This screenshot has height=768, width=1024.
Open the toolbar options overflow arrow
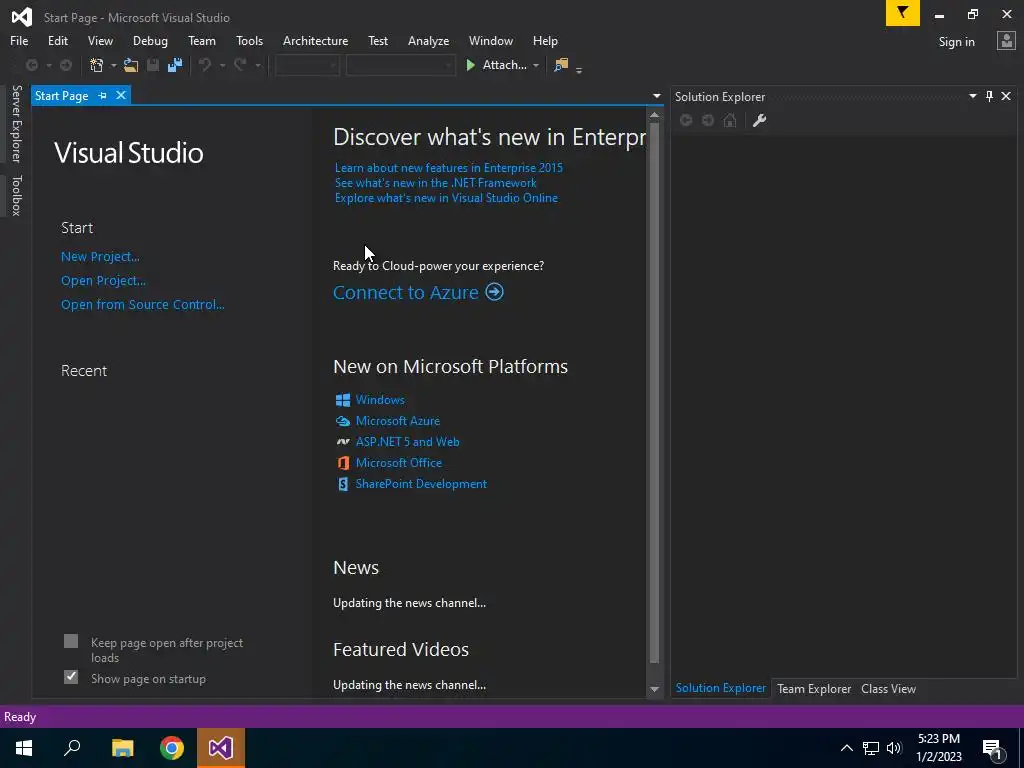pos(579,69)
